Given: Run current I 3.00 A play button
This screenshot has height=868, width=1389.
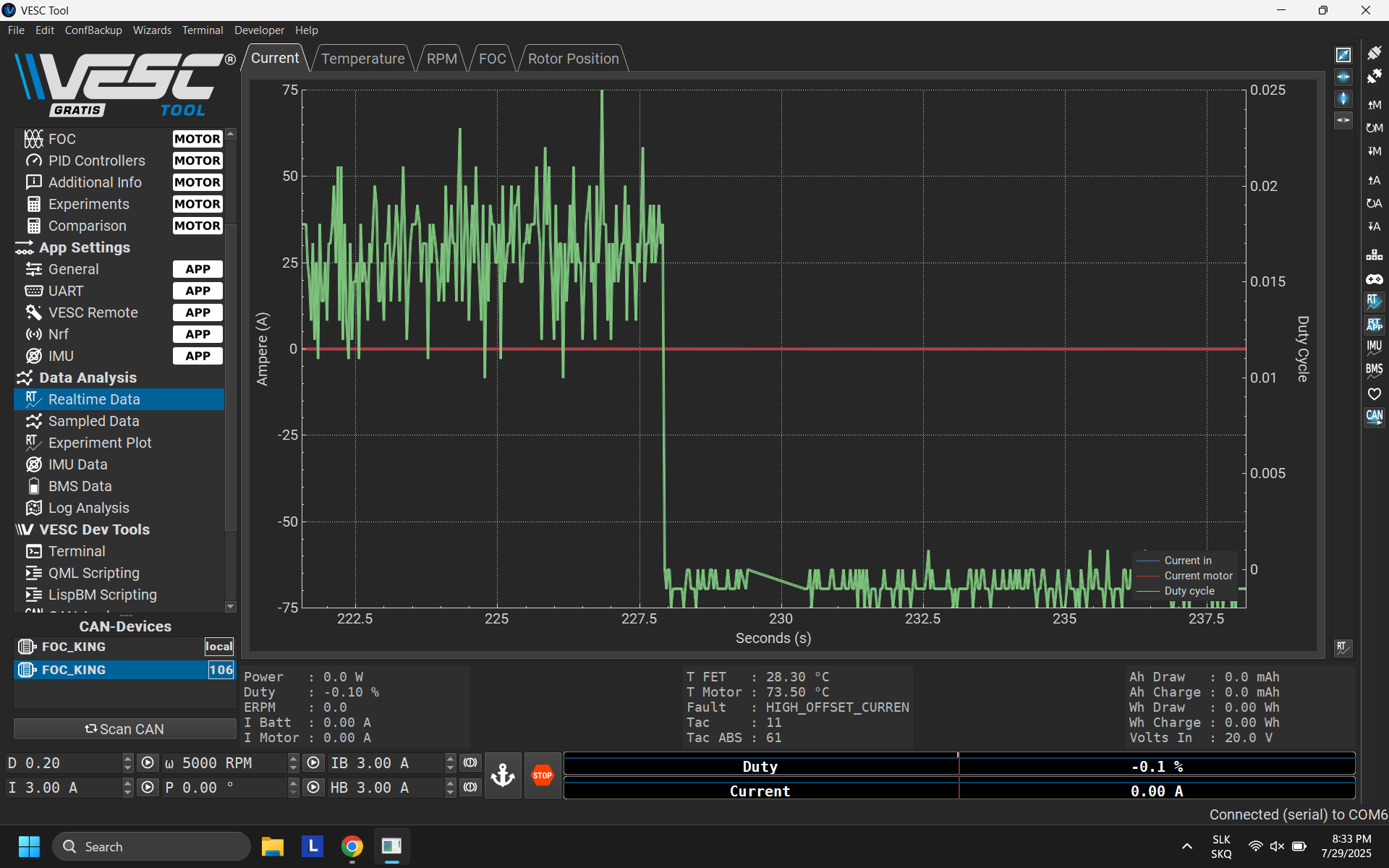Looking at the screenshot, I should [x=148, y=788].
